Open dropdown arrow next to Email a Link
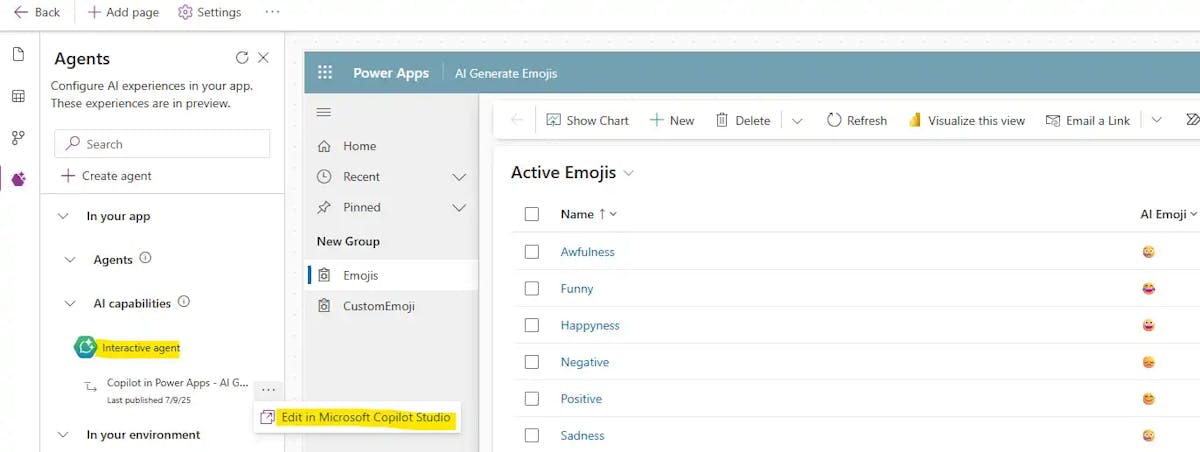Image resolution: width=1200 pixels, height=452 pixels. [x=1156, y=120]
